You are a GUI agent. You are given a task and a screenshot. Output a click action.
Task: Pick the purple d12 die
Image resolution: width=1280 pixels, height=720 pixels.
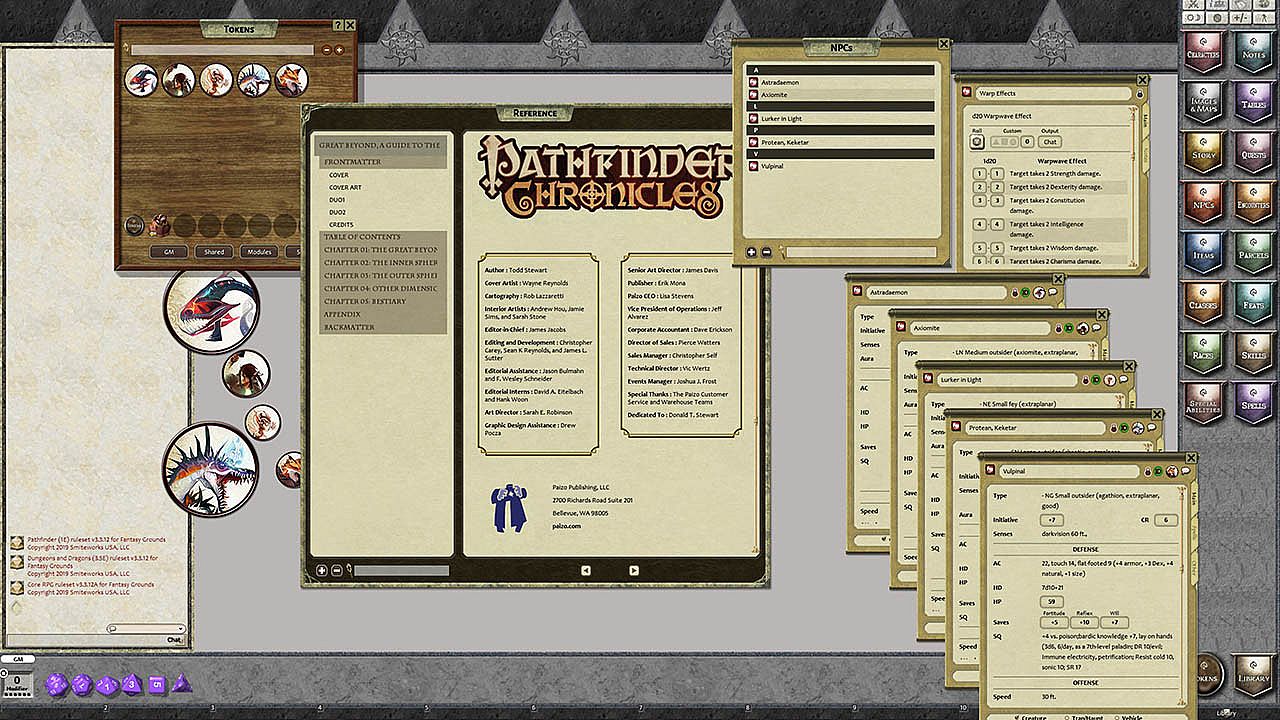tap(82, 685)
